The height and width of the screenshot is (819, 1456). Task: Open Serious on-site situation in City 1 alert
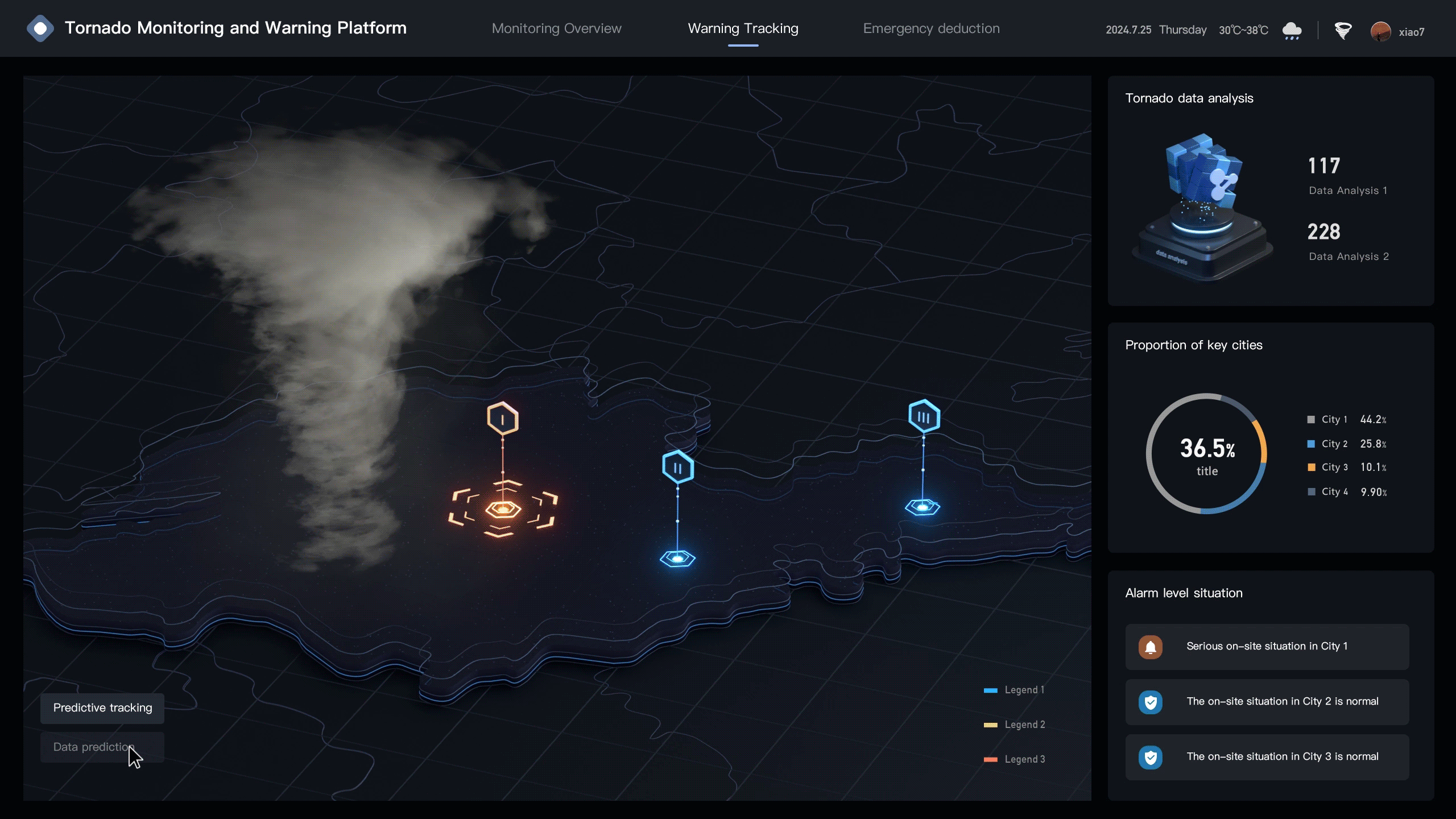click(x=1267, y=647)
